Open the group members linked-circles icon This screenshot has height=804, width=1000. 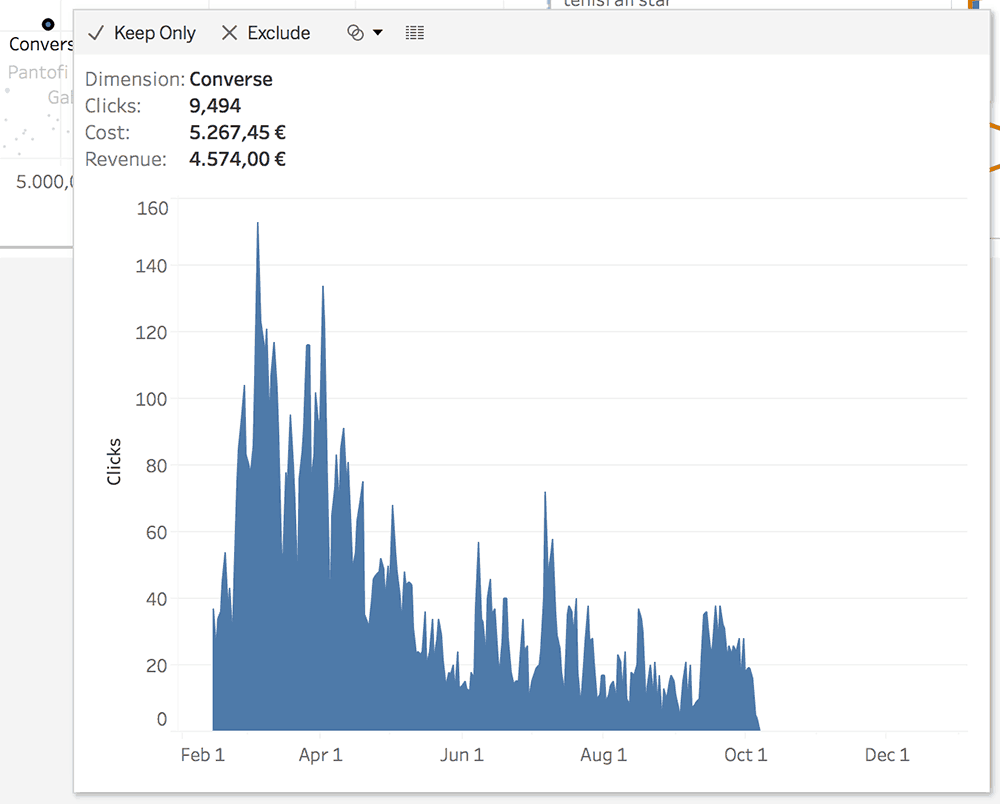(355, 33)
